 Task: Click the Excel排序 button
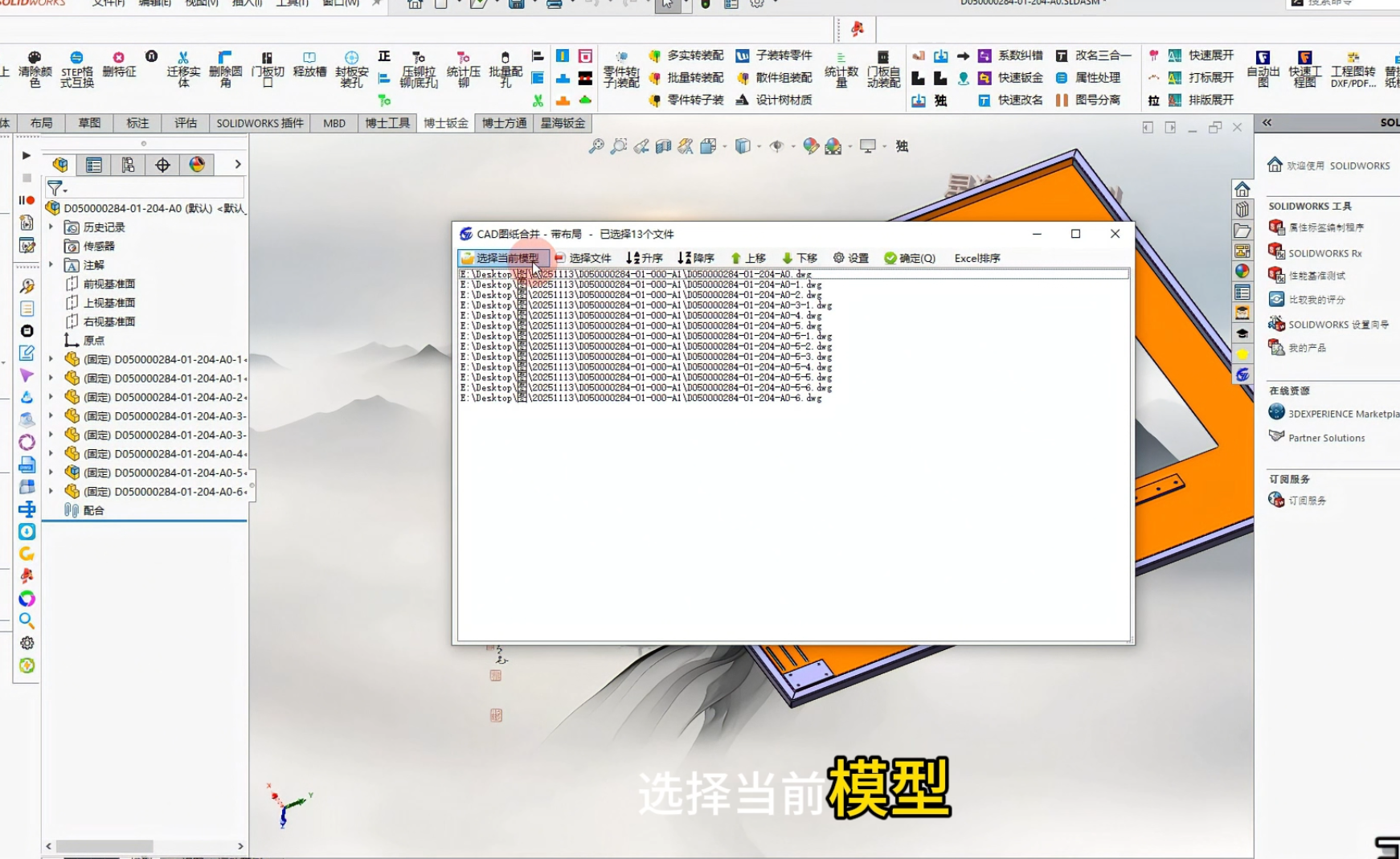tap(976, 258)
